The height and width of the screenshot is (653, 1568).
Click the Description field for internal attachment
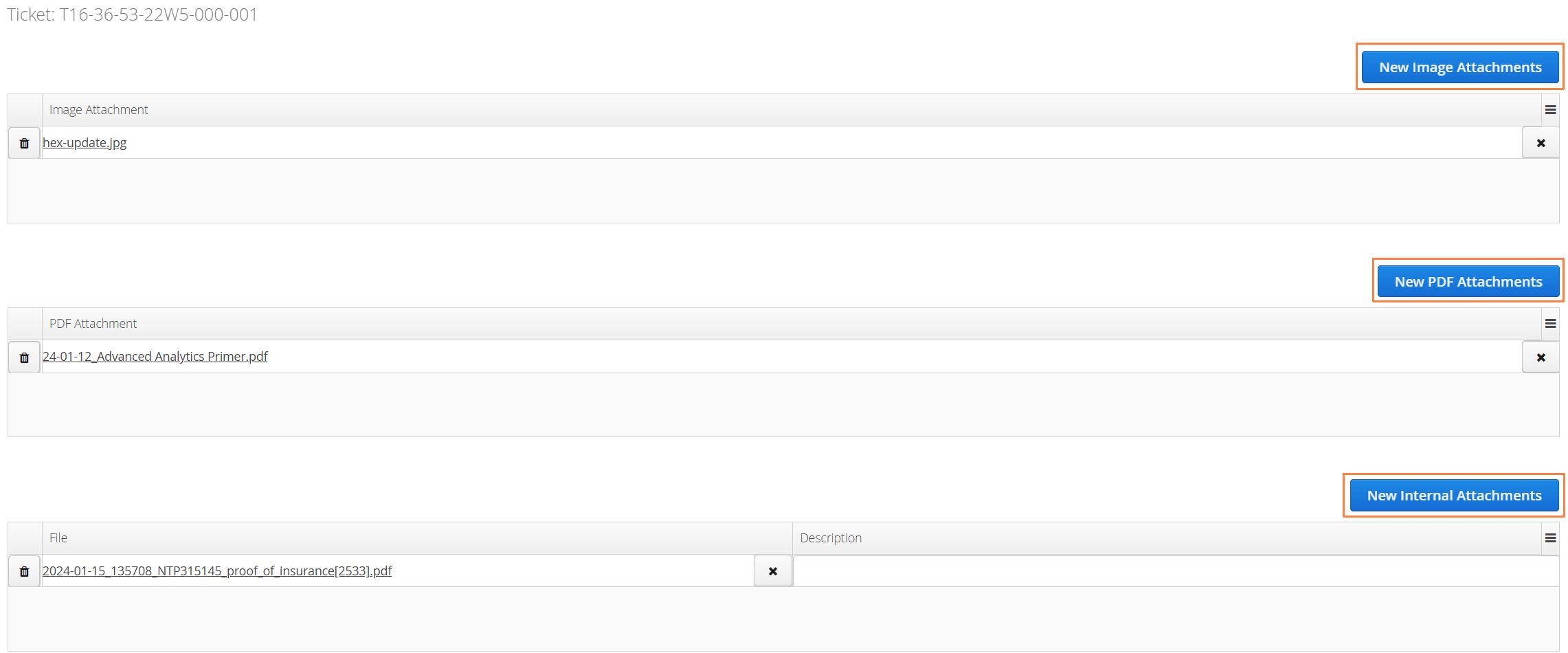[1176, 571]
